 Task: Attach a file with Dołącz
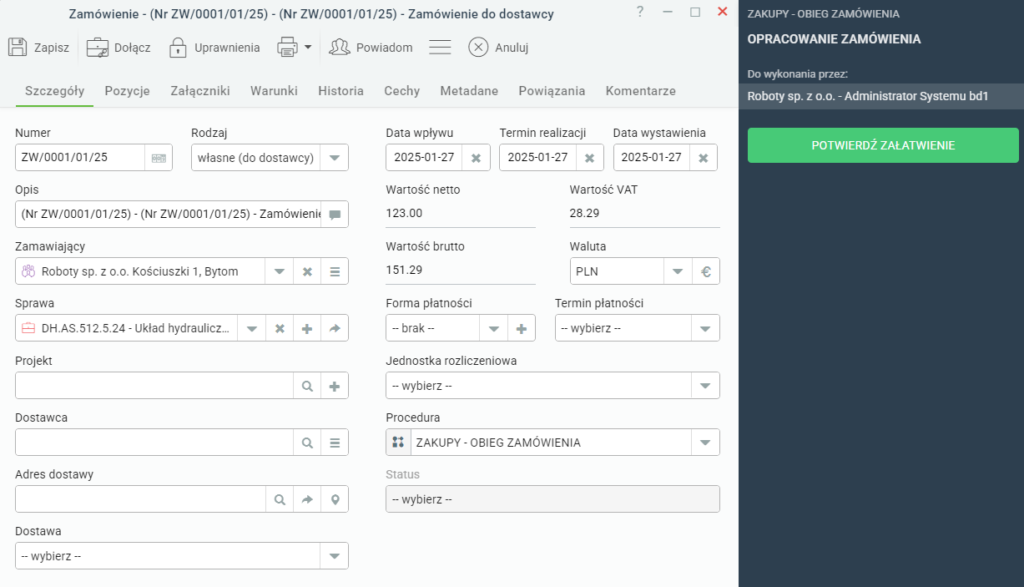click(x=118, y=48)
